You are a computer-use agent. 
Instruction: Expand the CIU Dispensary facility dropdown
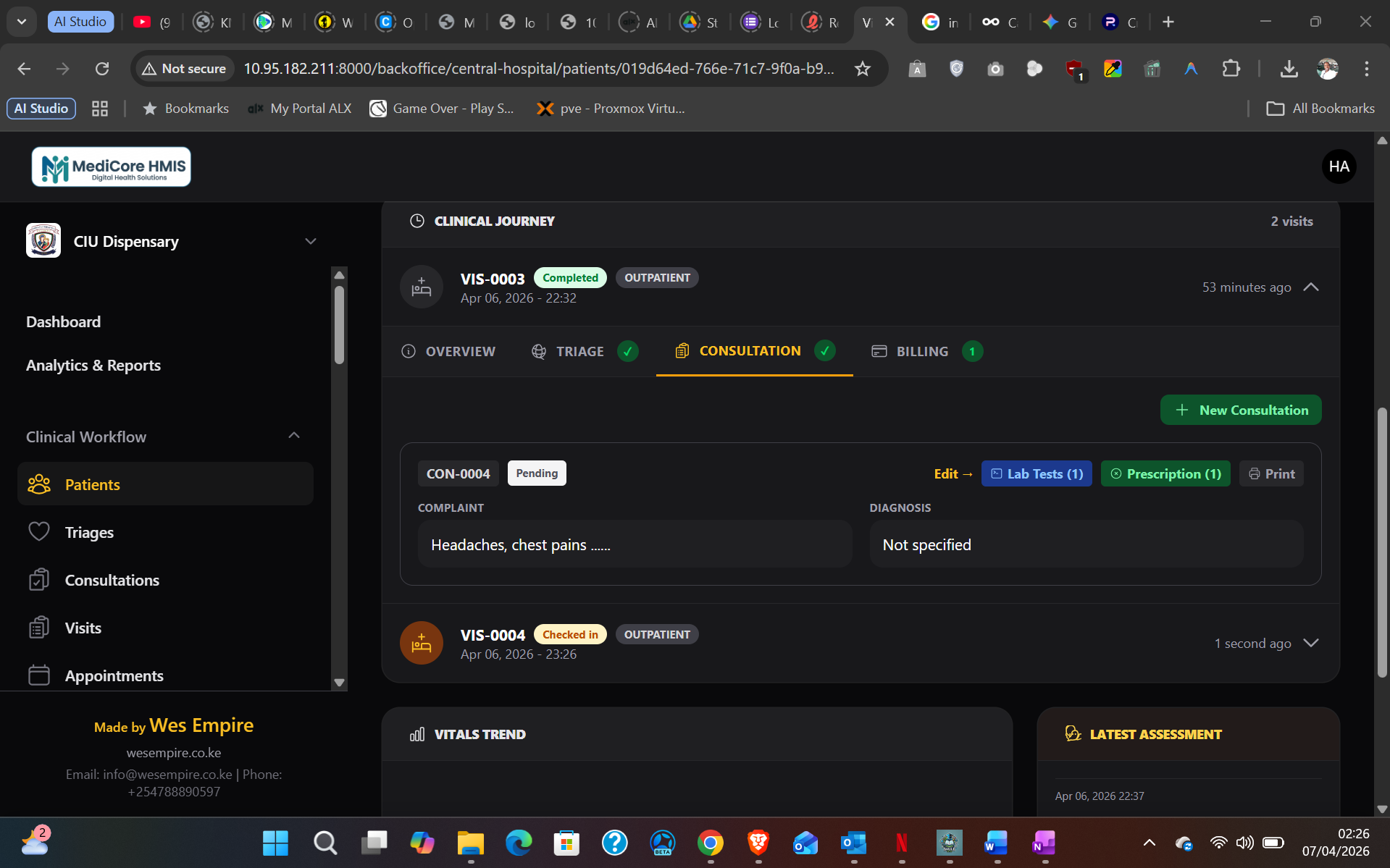tap(311, 241)
